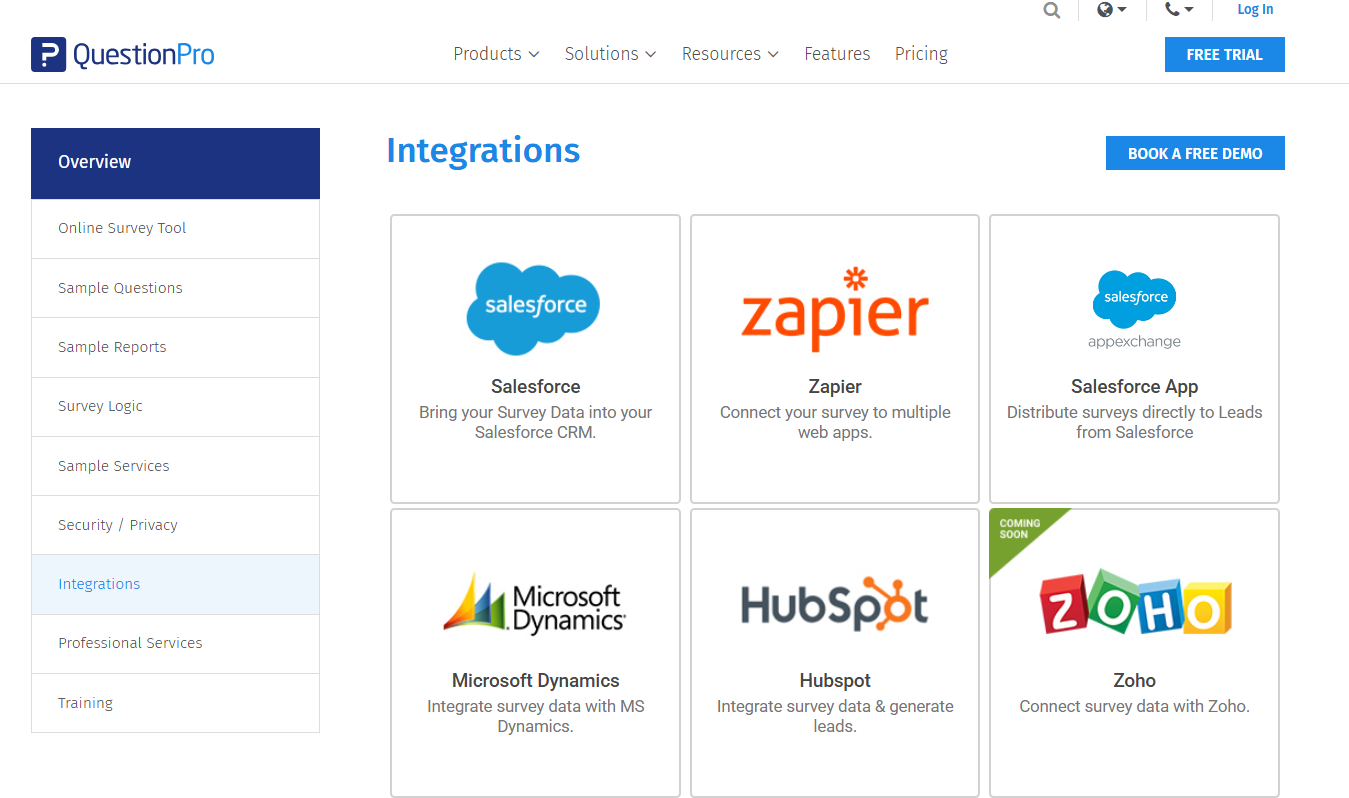Click the Zoho card title

click(1134, 680)
